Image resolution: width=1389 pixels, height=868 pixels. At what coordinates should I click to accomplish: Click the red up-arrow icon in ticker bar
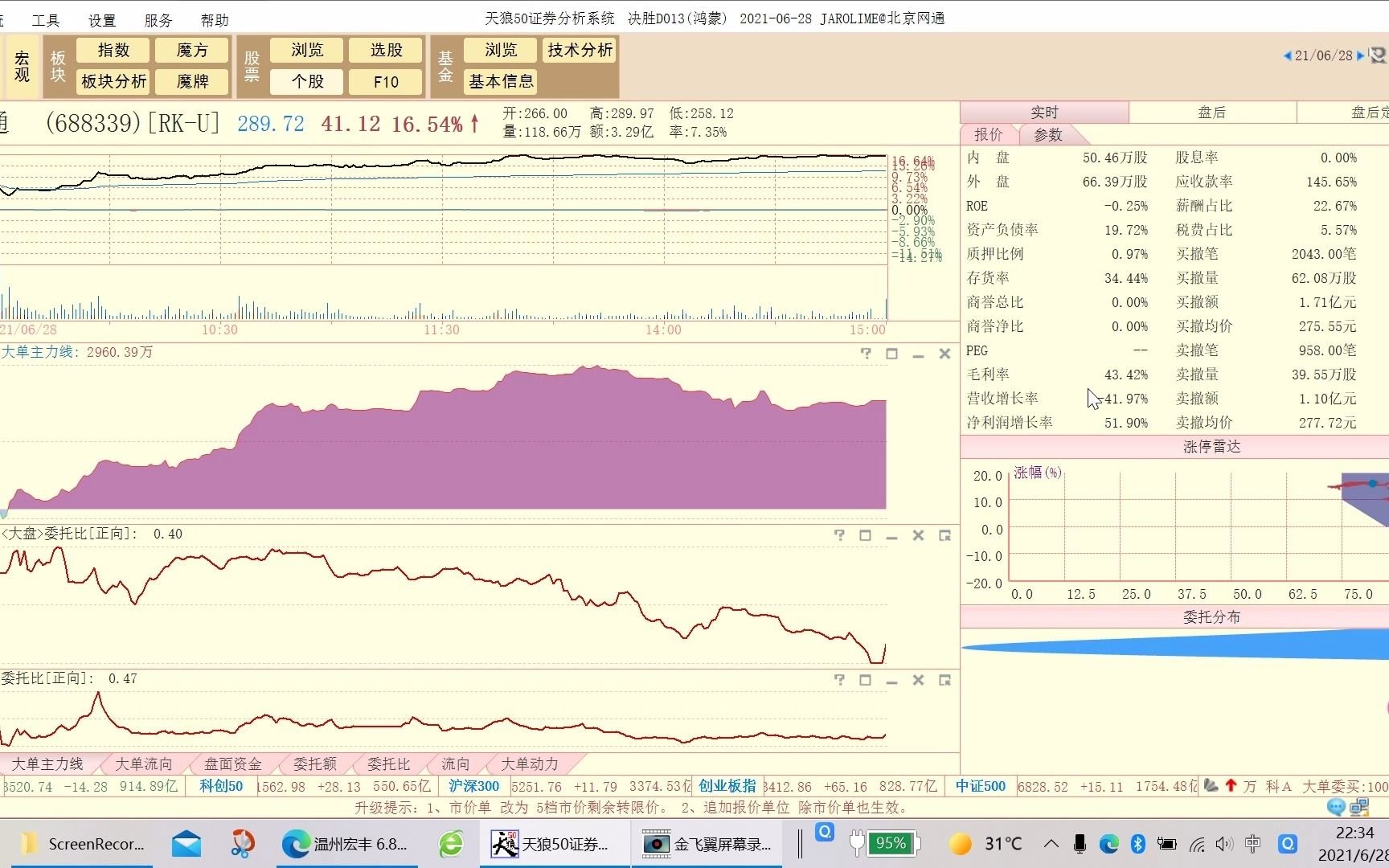pyautogui.click(x=1231, y=786)
